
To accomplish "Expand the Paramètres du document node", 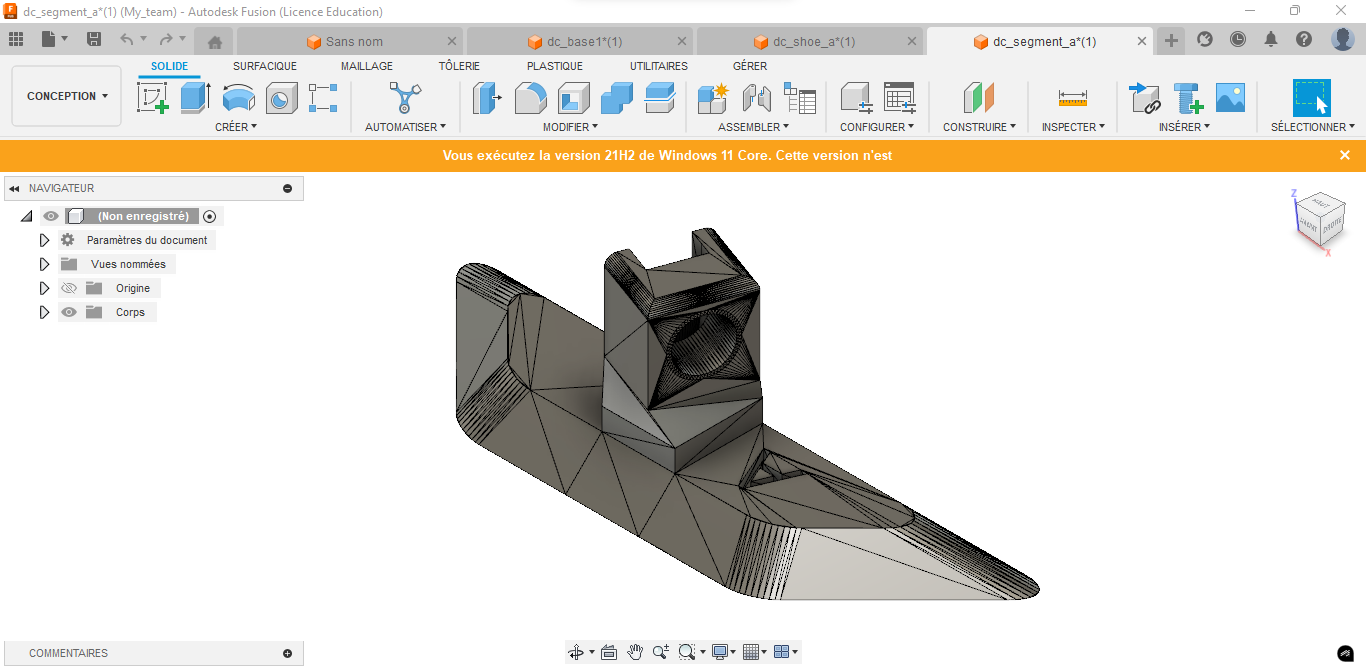I will coord(44,240).
